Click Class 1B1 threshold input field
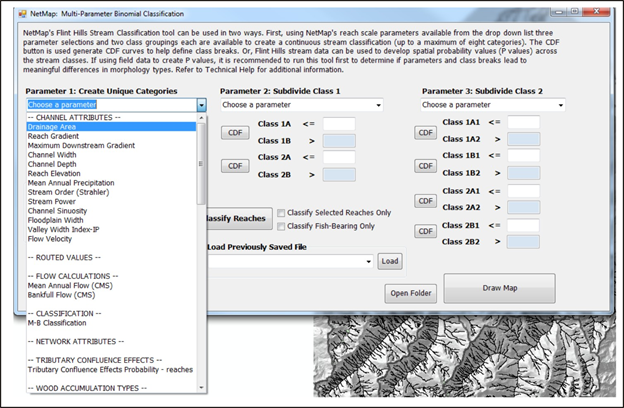Image resolution: width=624 pixels, height=408 pixels. point(524,156)
